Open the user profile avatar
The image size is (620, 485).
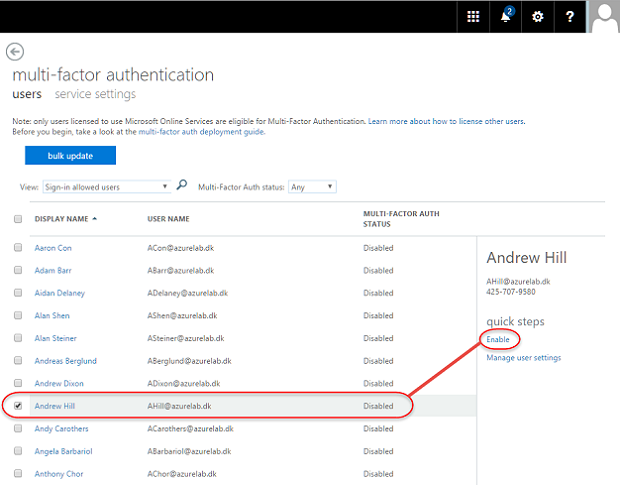point(603,16)
